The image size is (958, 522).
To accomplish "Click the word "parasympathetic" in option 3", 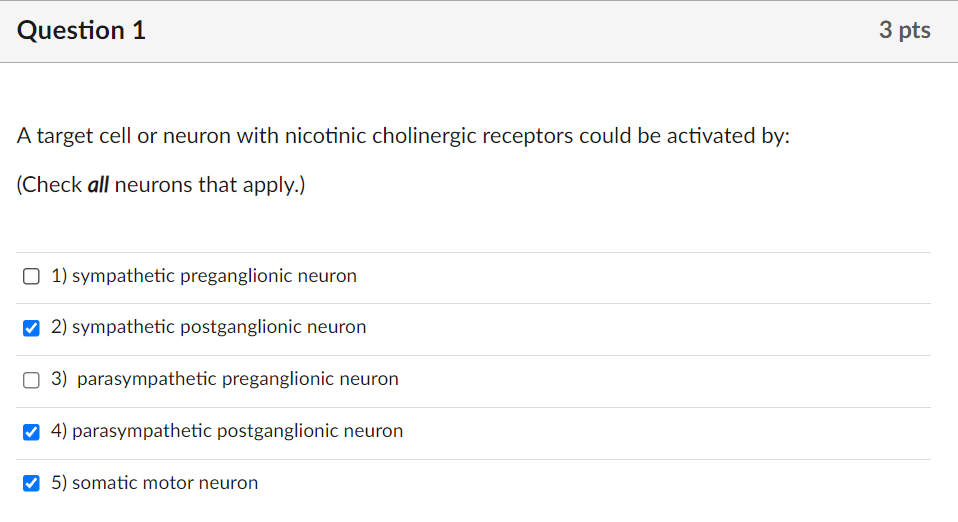I will point(146,379).
